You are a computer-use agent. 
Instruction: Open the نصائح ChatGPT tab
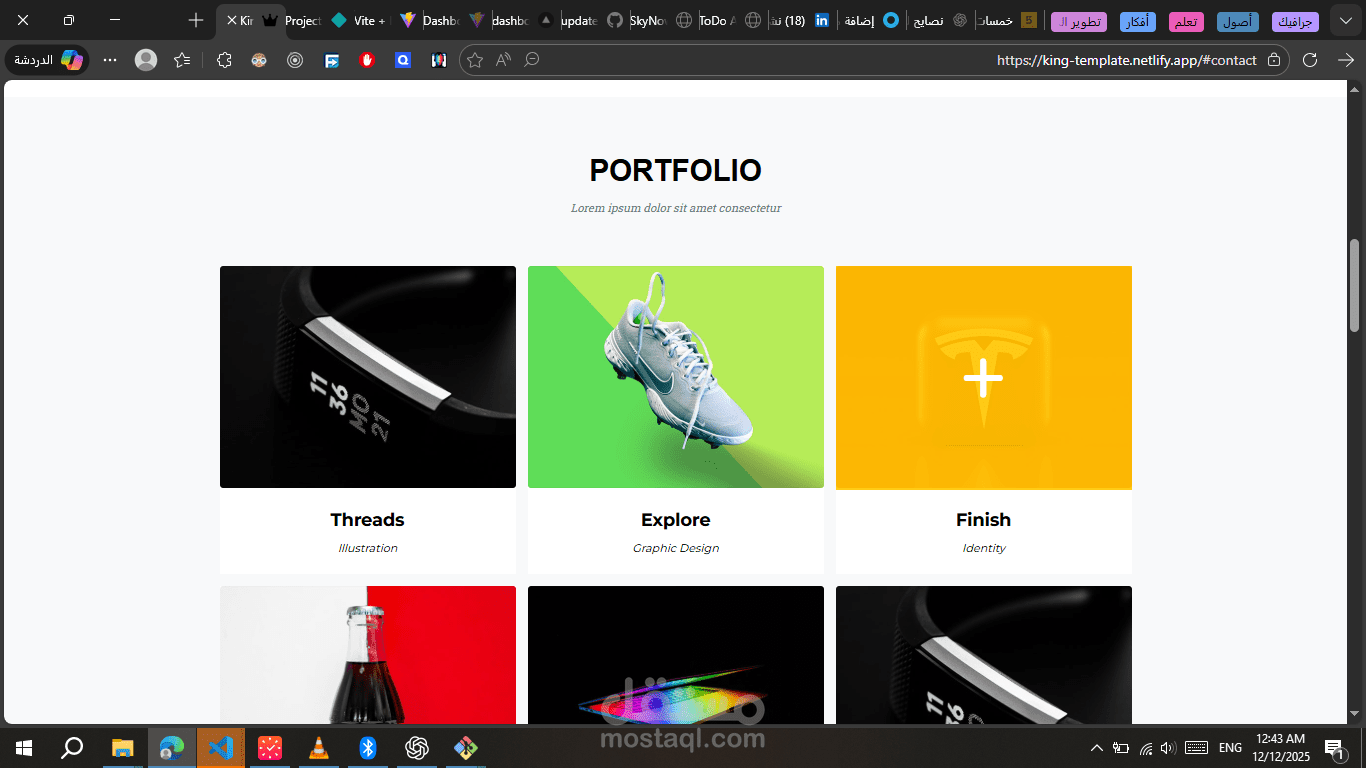pos(943,20)
